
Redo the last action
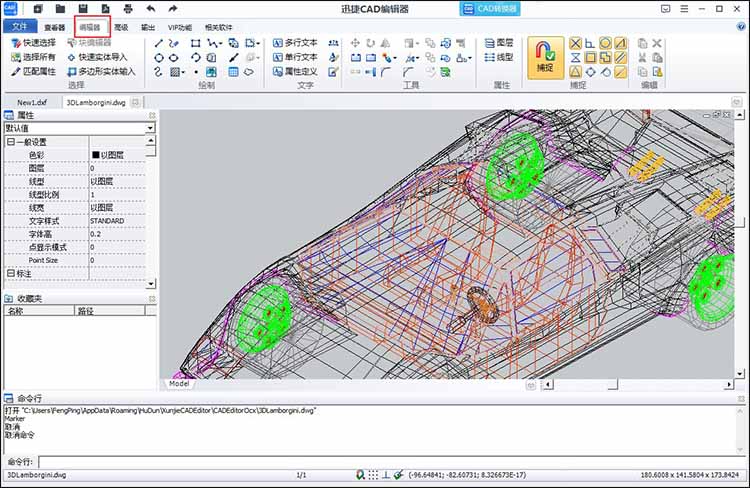pos(173,8)
